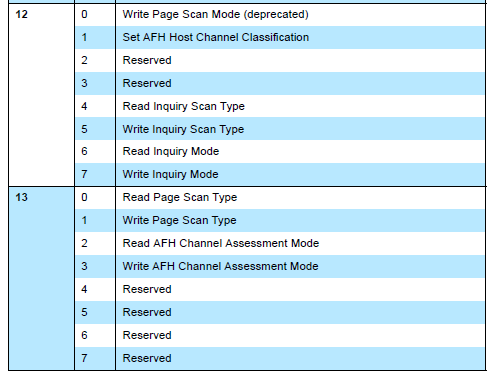Click 'Read Inquiry Mode' text

171,151
